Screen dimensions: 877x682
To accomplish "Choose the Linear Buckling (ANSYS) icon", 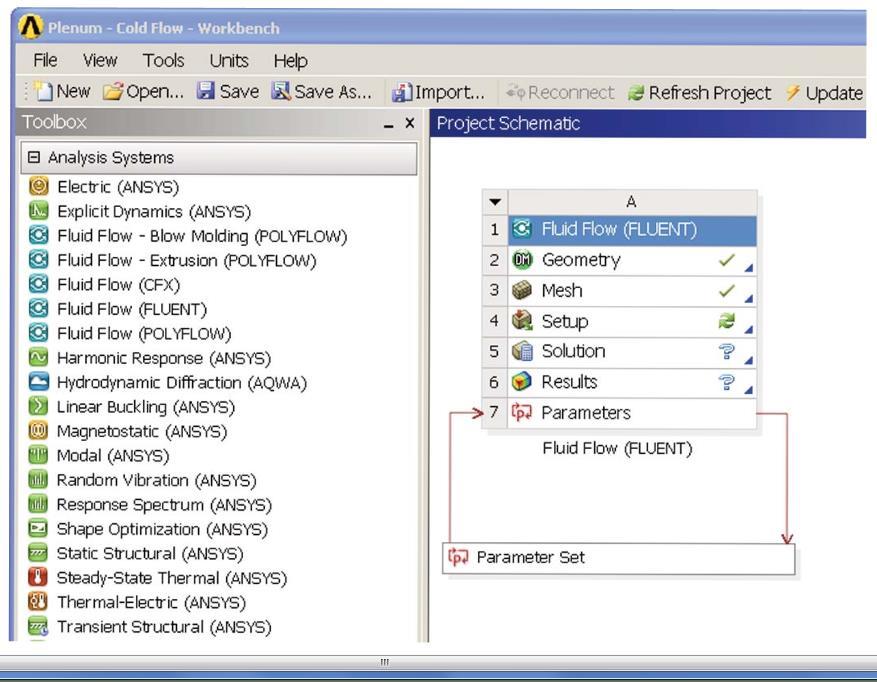I will pos(39,406).
